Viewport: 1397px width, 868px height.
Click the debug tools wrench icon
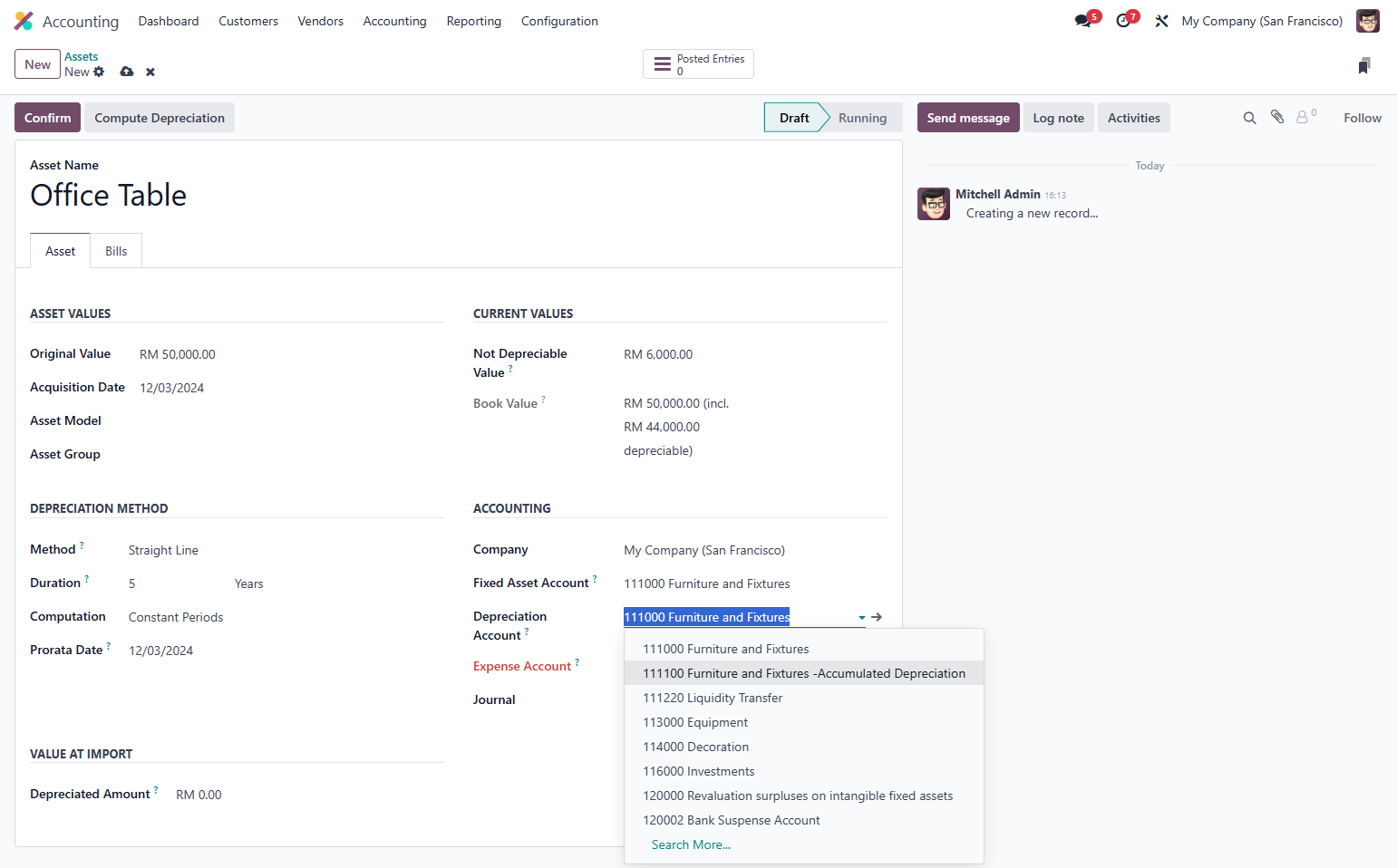1161,21
